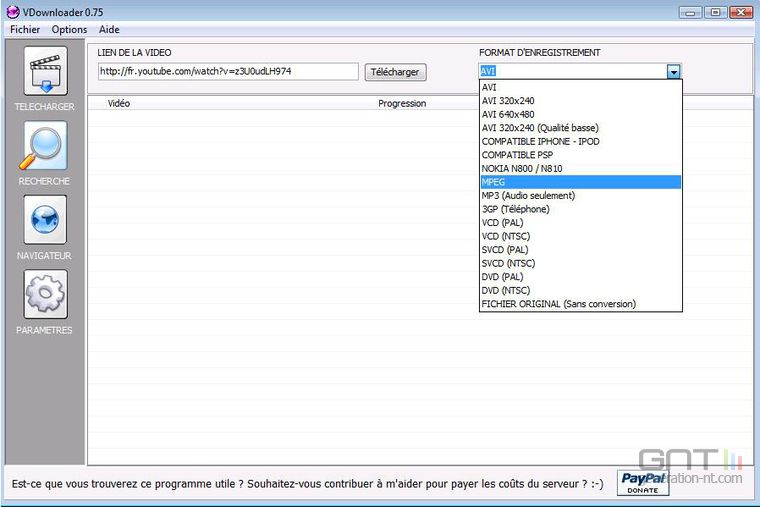Click the Vidéo column header
760x507 pixels.
tap(119, 103)
